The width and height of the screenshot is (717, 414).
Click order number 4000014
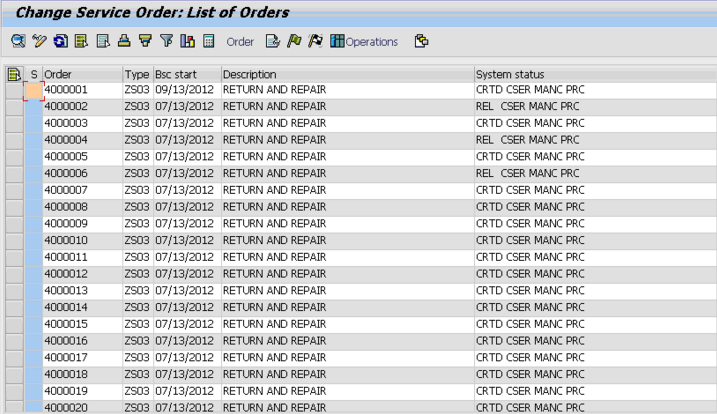[66, 307]
